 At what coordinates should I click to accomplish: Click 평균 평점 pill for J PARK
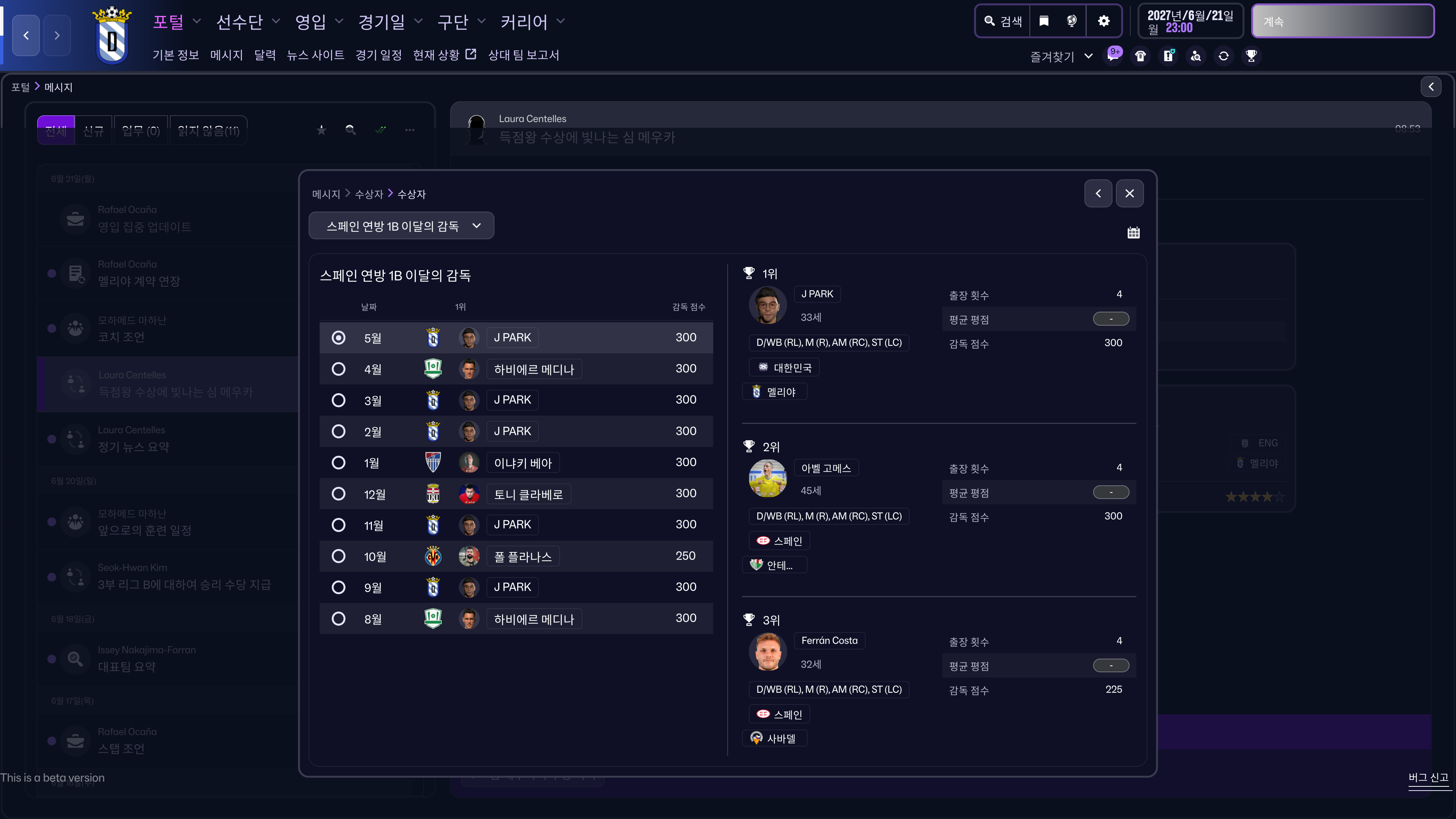pyautogui.click(x=1111, y=319)
